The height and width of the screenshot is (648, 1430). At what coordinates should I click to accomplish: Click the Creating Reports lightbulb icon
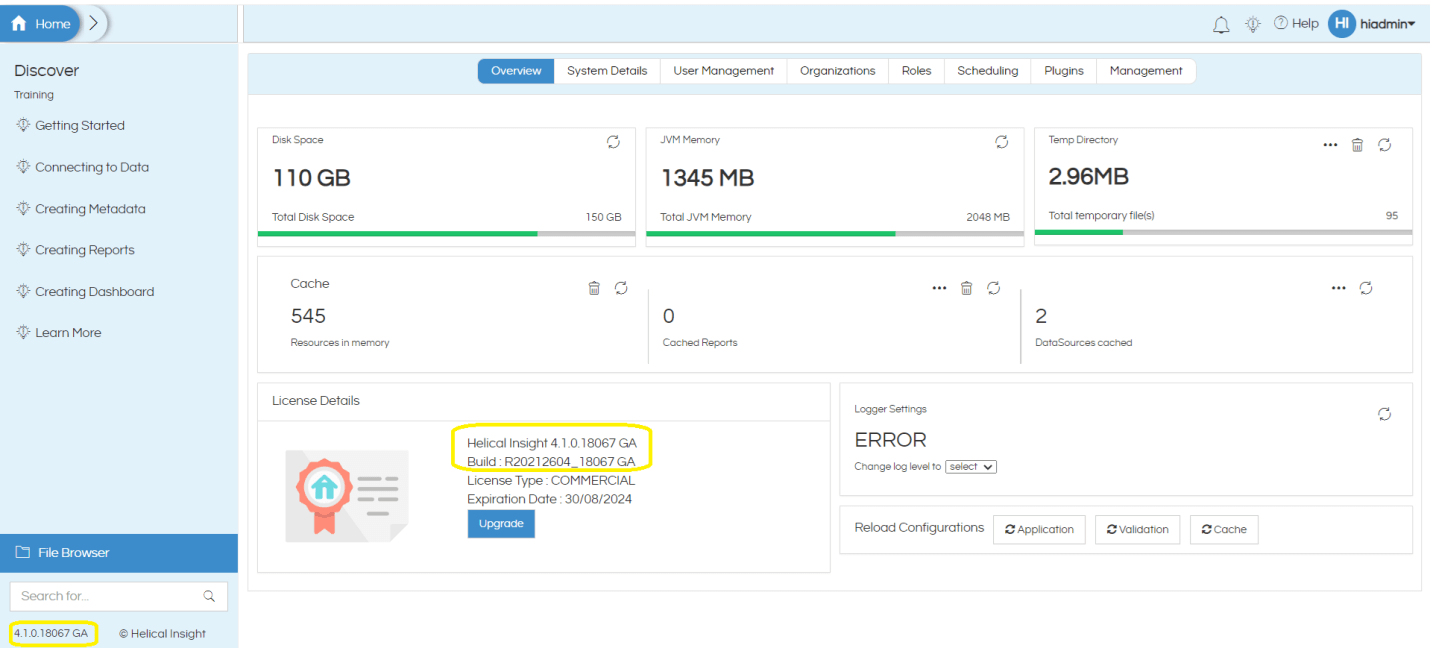tap(23, 250)
